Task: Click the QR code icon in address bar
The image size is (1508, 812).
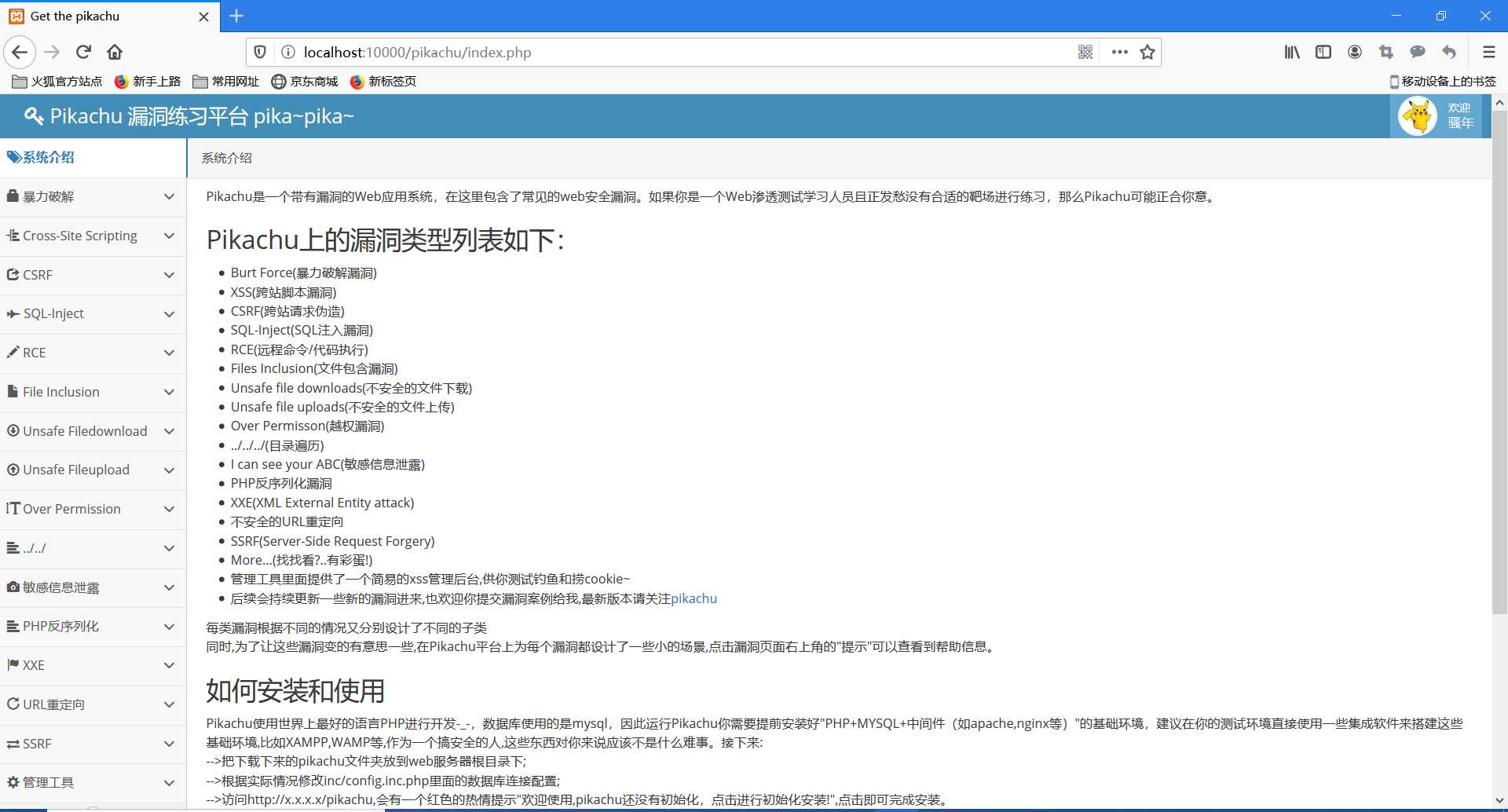Action: point(1085,52)
